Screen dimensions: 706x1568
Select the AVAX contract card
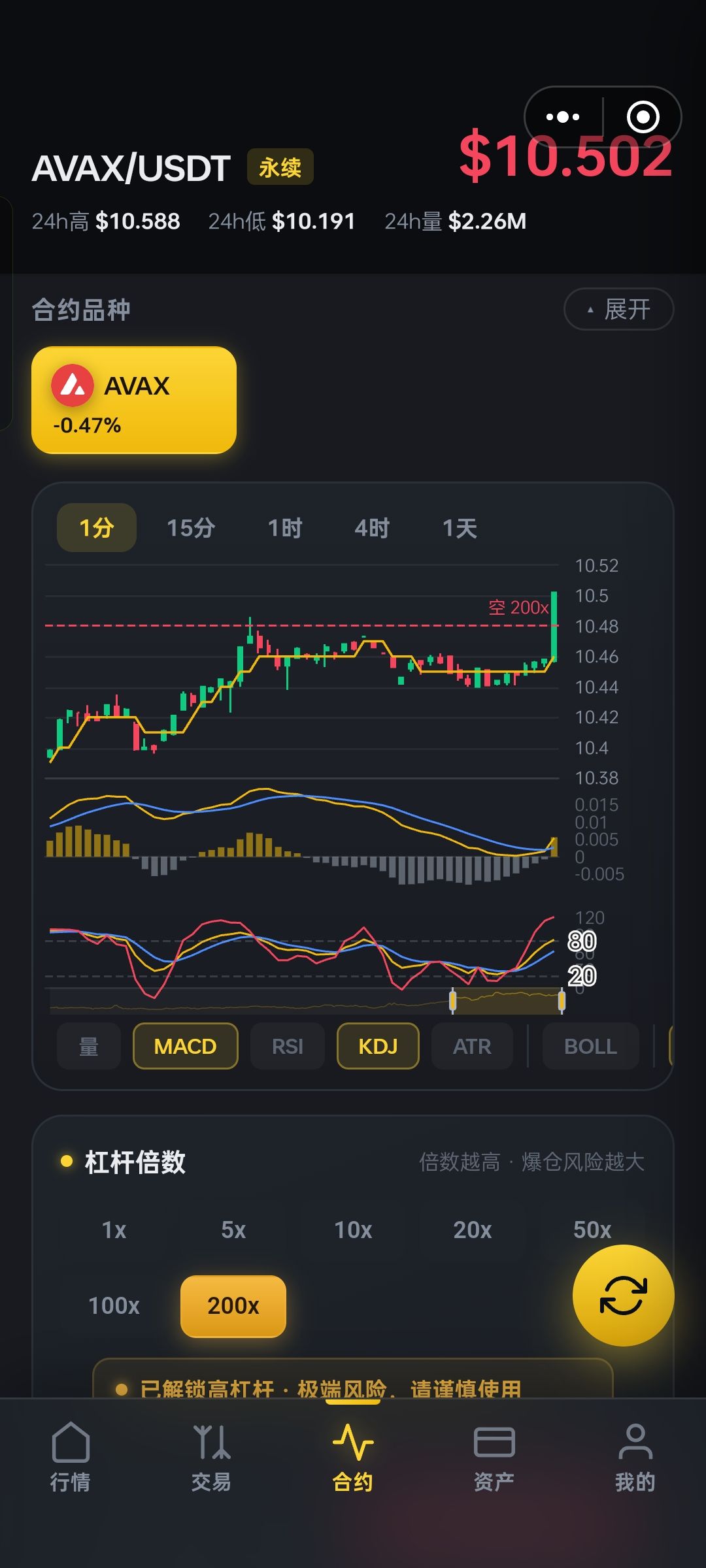click(134, 400)
